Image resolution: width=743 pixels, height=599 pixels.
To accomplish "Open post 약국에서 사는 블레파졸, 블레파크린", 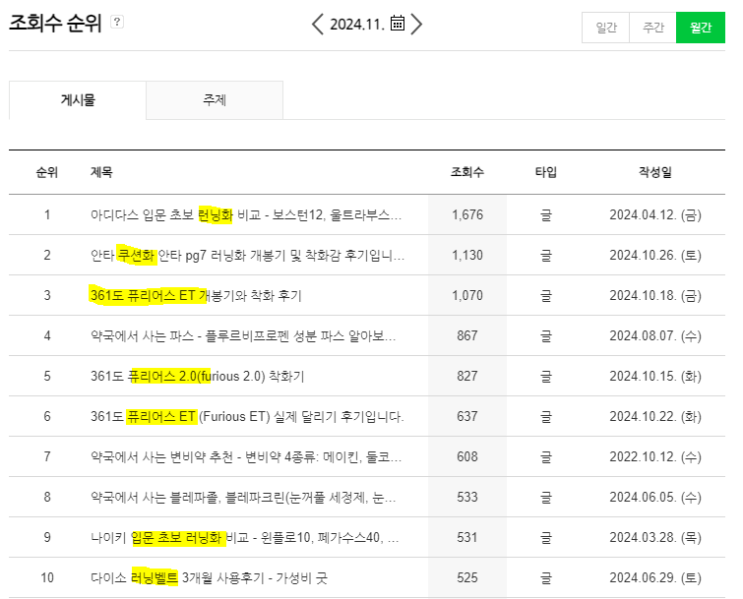I will point(244,497).
